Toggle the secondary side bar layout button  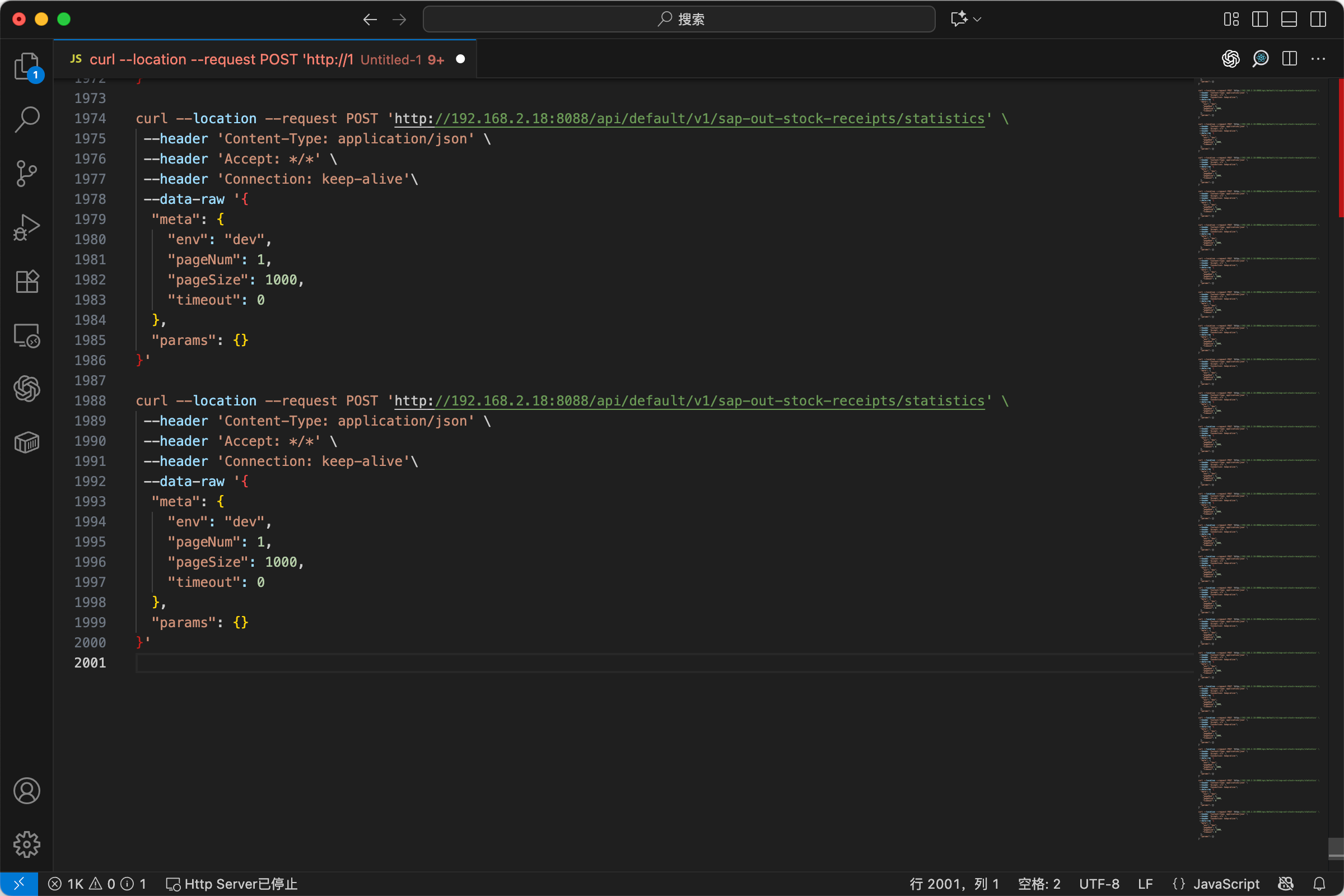coord(1318,20)
